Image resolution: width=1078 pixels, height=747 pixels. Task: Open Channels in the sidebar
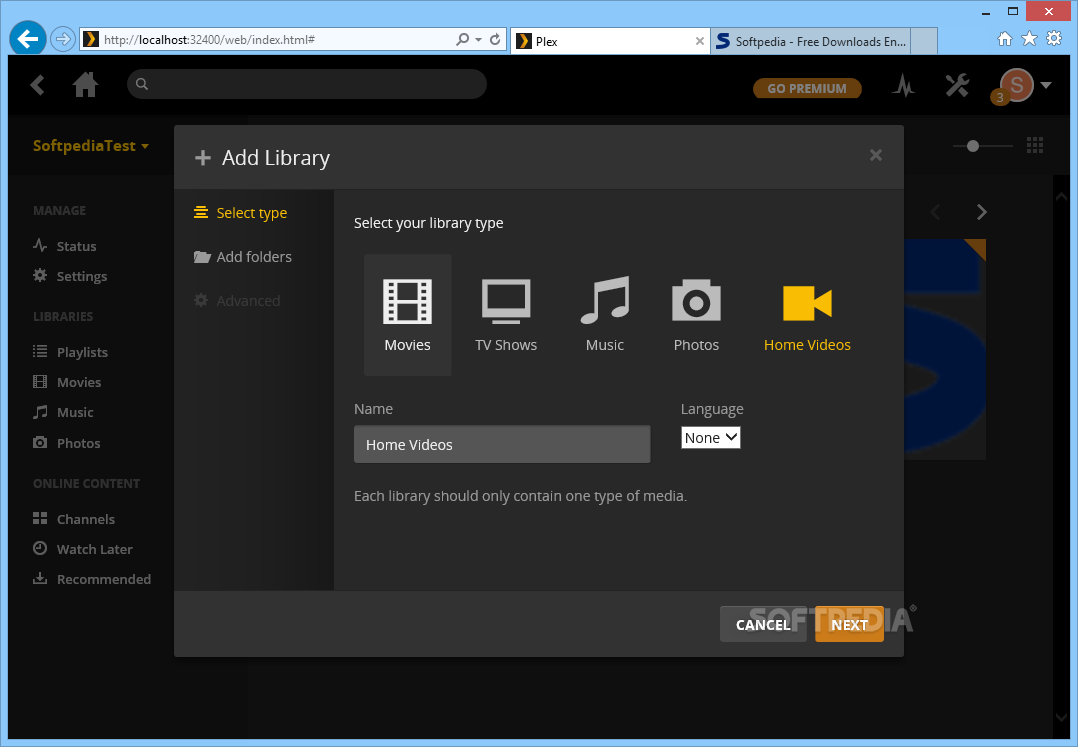pyautogui.click(x=74, y=519)
